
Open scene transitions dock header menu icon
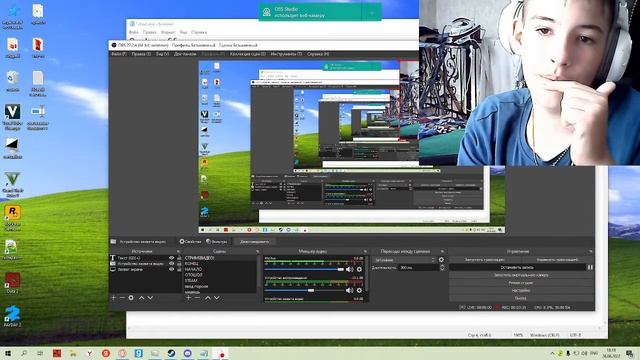442,251
